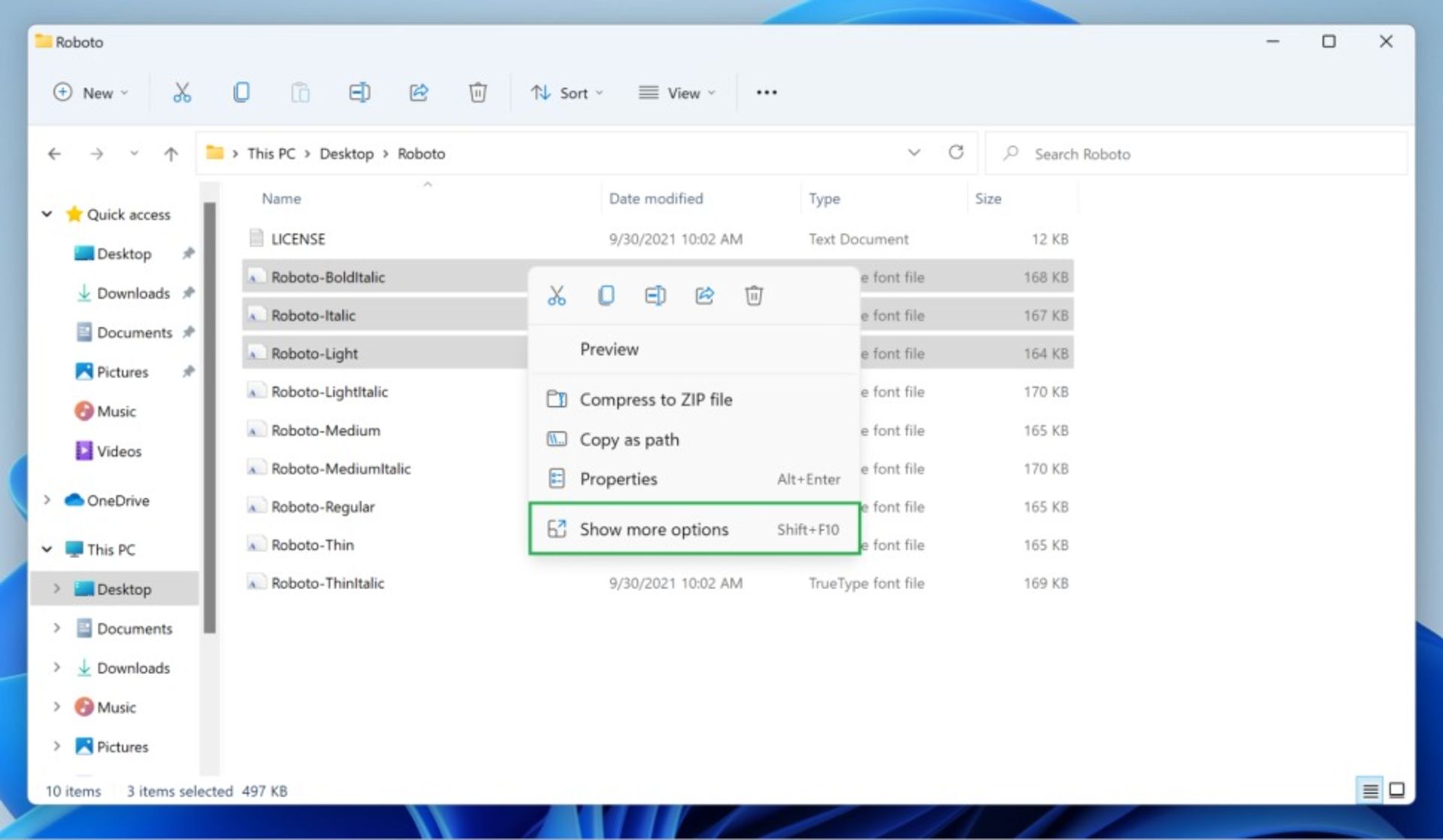
Task: Click the Delete icon in context menu toolbar
Action: pyautogui.click(x=754, y=295)
